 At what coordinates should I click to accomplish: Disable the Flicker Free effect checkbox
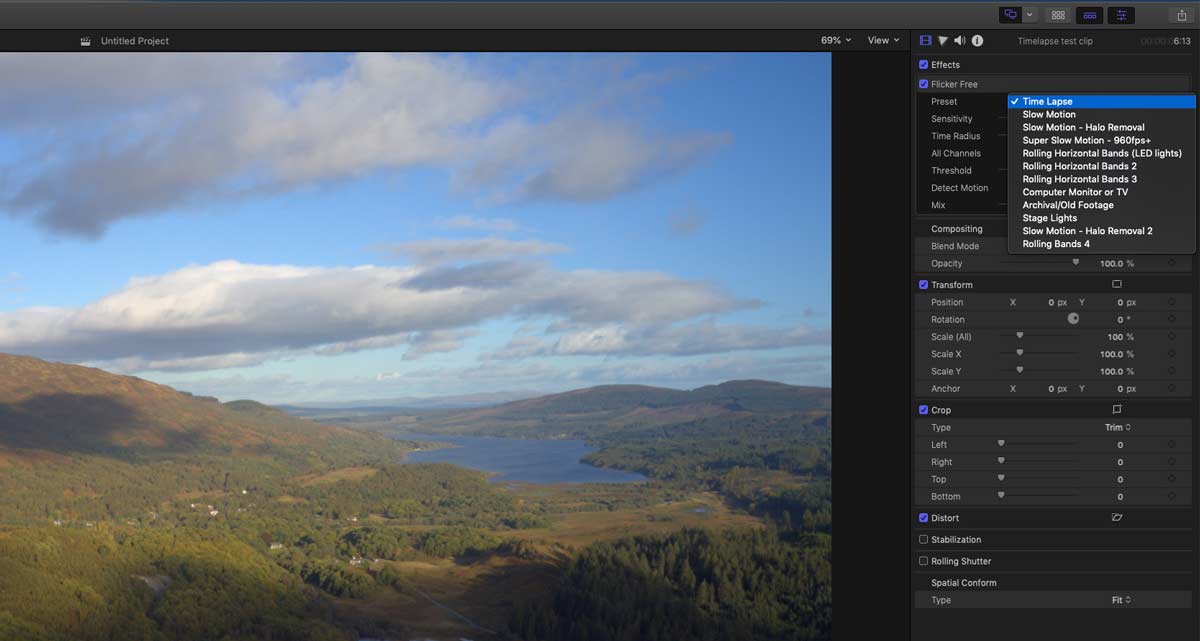(x=923, y=84)
